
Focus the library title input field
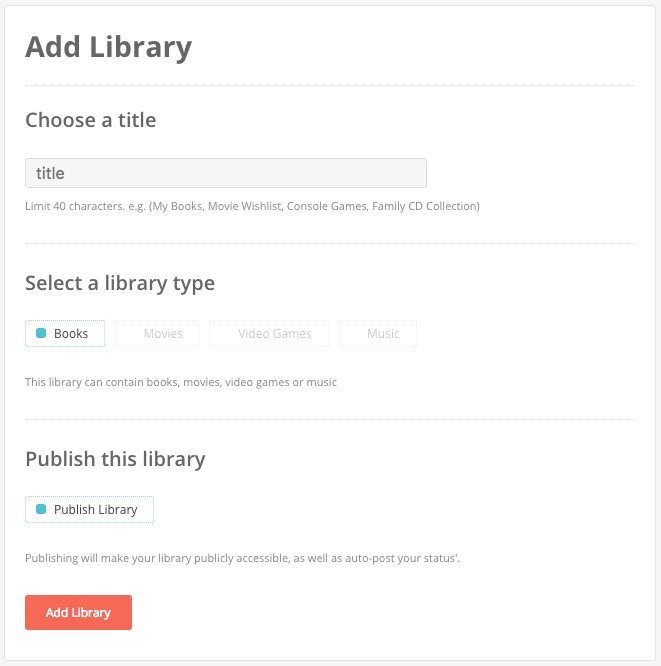tap(226, 173)
